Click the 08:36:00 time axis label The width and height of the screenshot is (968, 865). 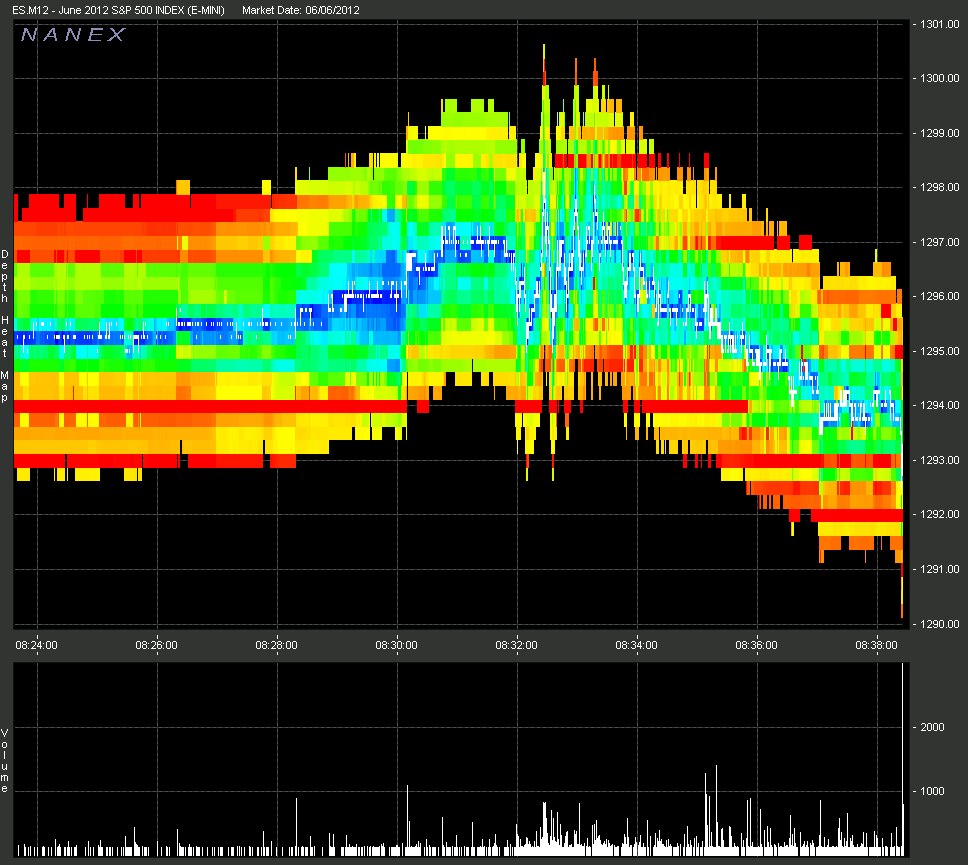click(756, 645)
